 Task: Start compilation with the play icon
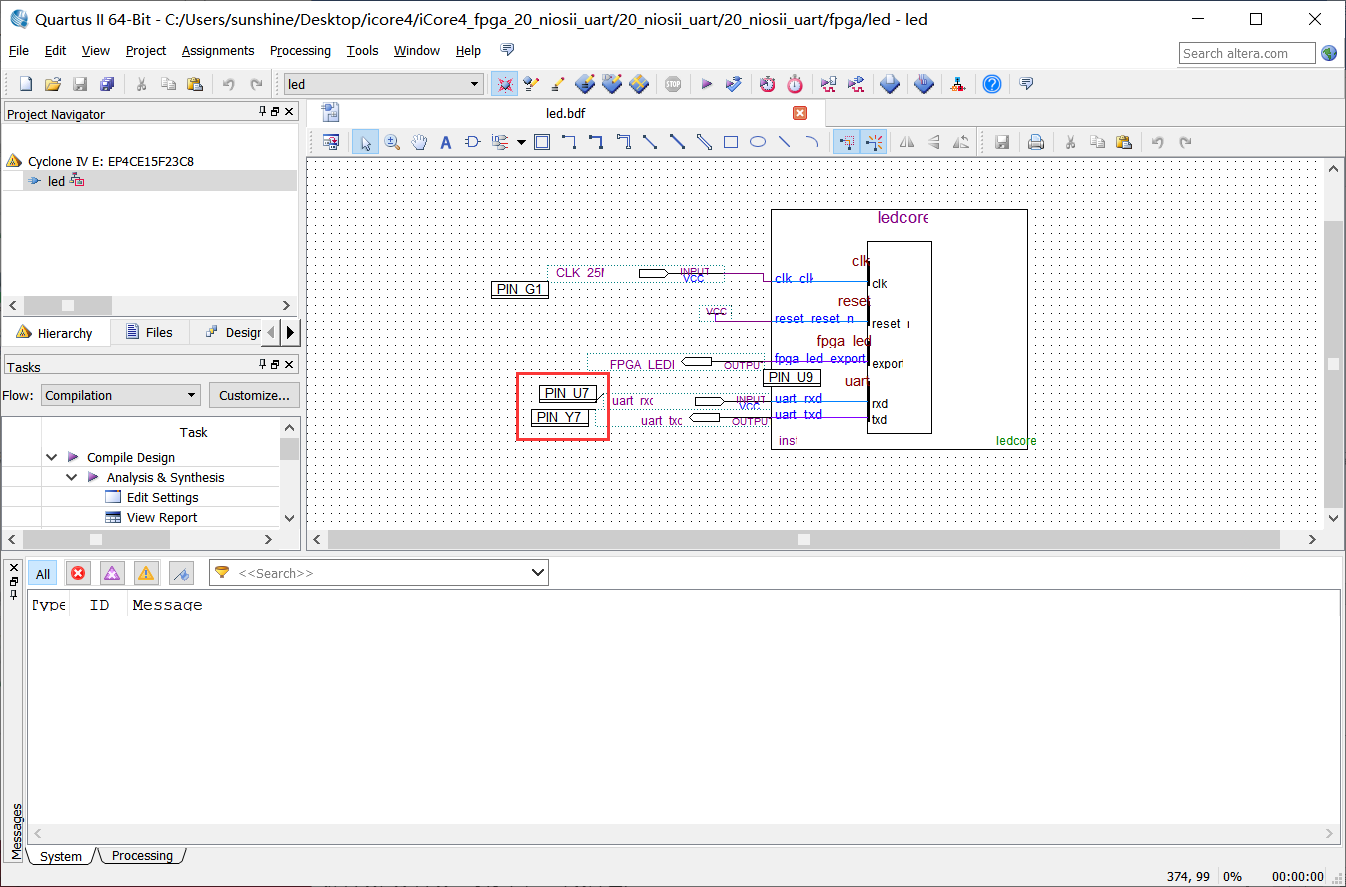tap(706, 84)
